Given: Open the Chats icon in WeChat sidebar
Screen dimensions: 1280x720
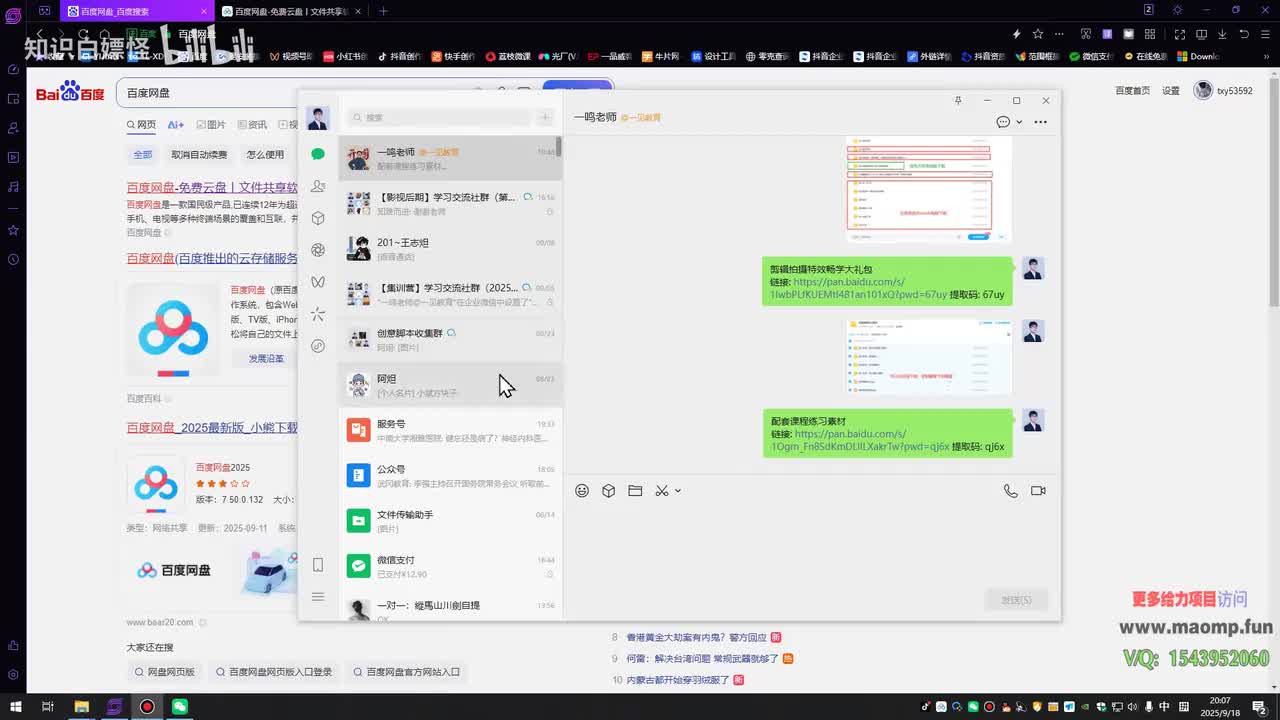Looking at the screenshot, I should (318, 154).
